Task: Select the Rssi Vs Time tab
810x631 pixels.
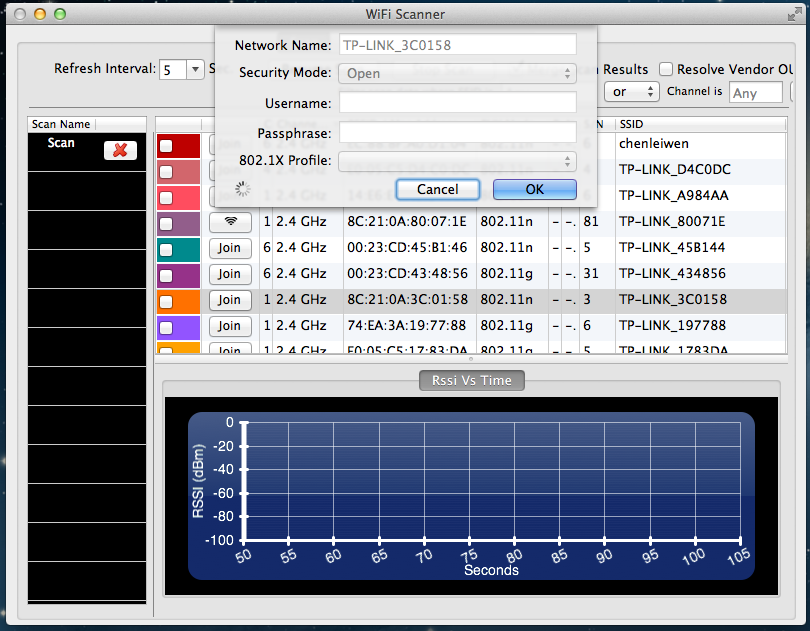Action: [472, 380]
